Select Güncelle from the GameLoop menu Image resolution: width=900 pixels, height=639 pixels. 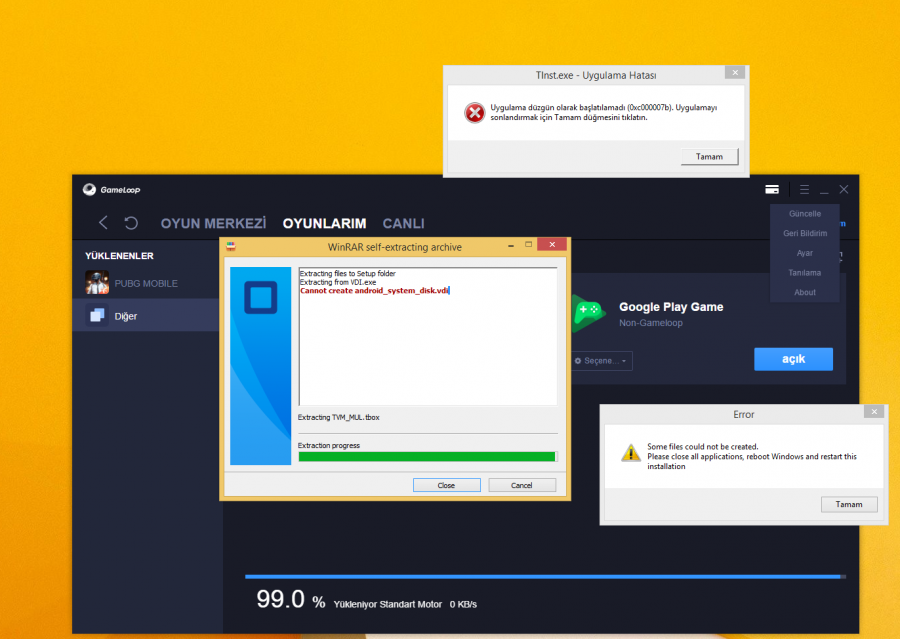pyautogui.click(x=805, y=214)
